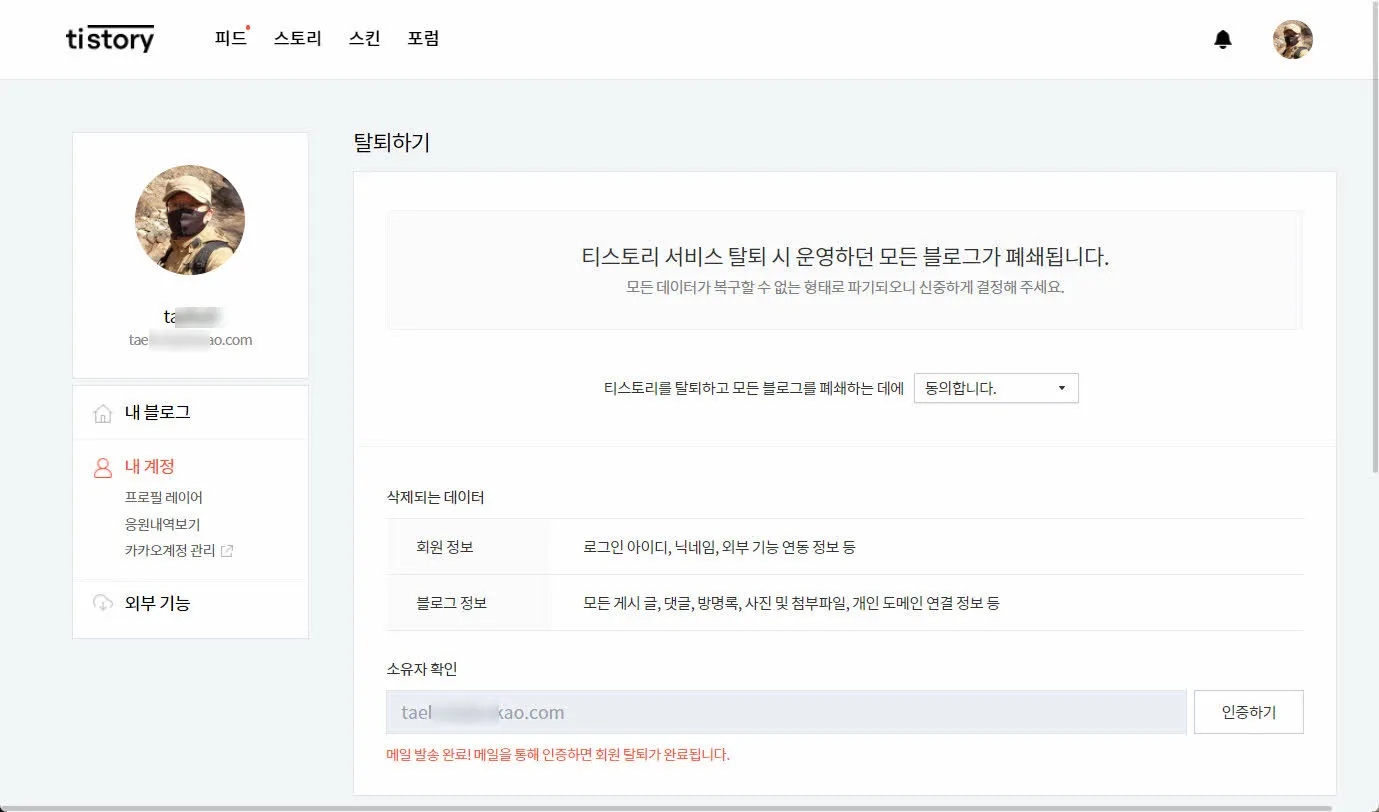
Task: Click the 회원 정보 row label
Action: click(445, 547)
